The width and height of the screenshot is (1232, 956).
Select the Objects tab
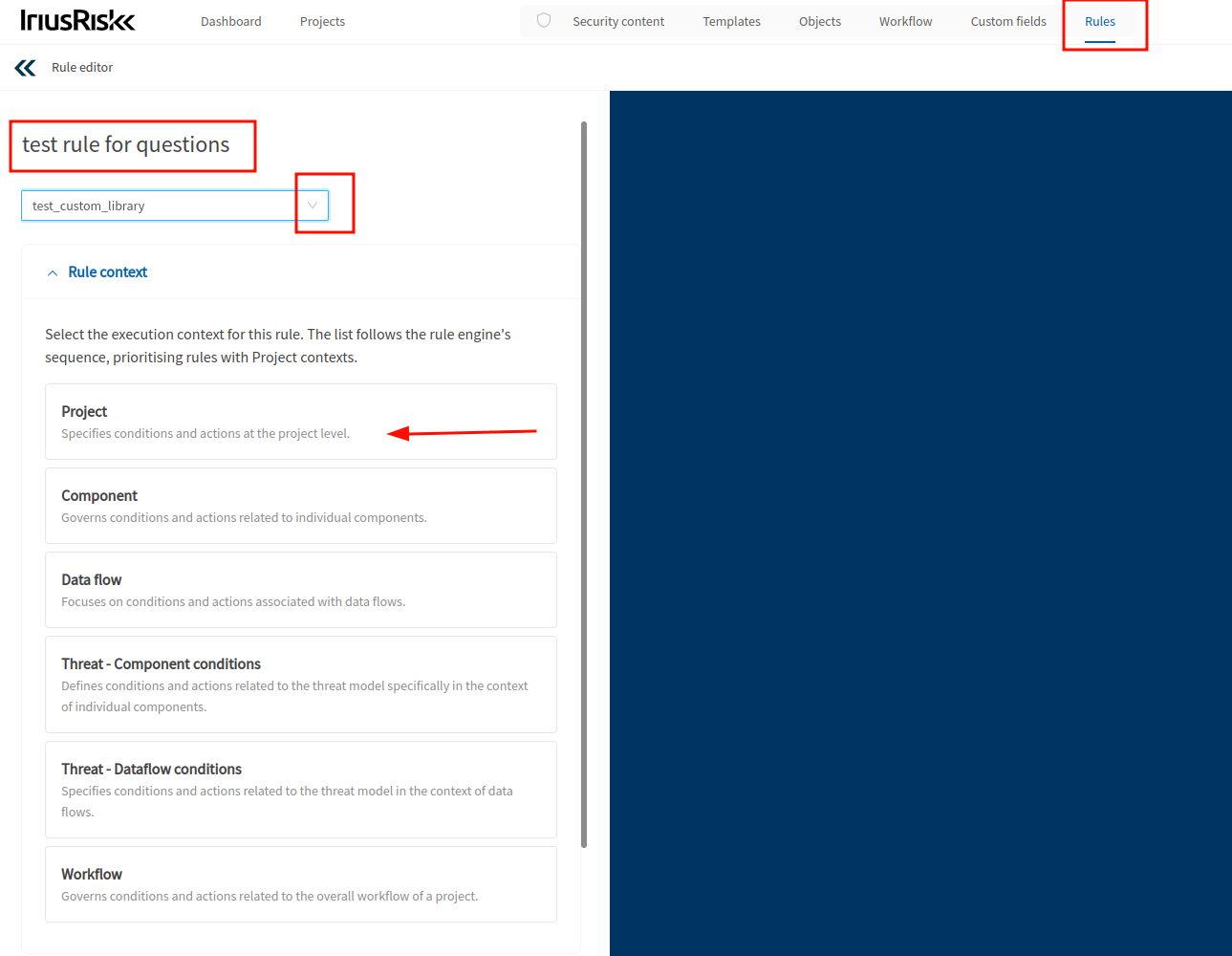pos(820,22)
